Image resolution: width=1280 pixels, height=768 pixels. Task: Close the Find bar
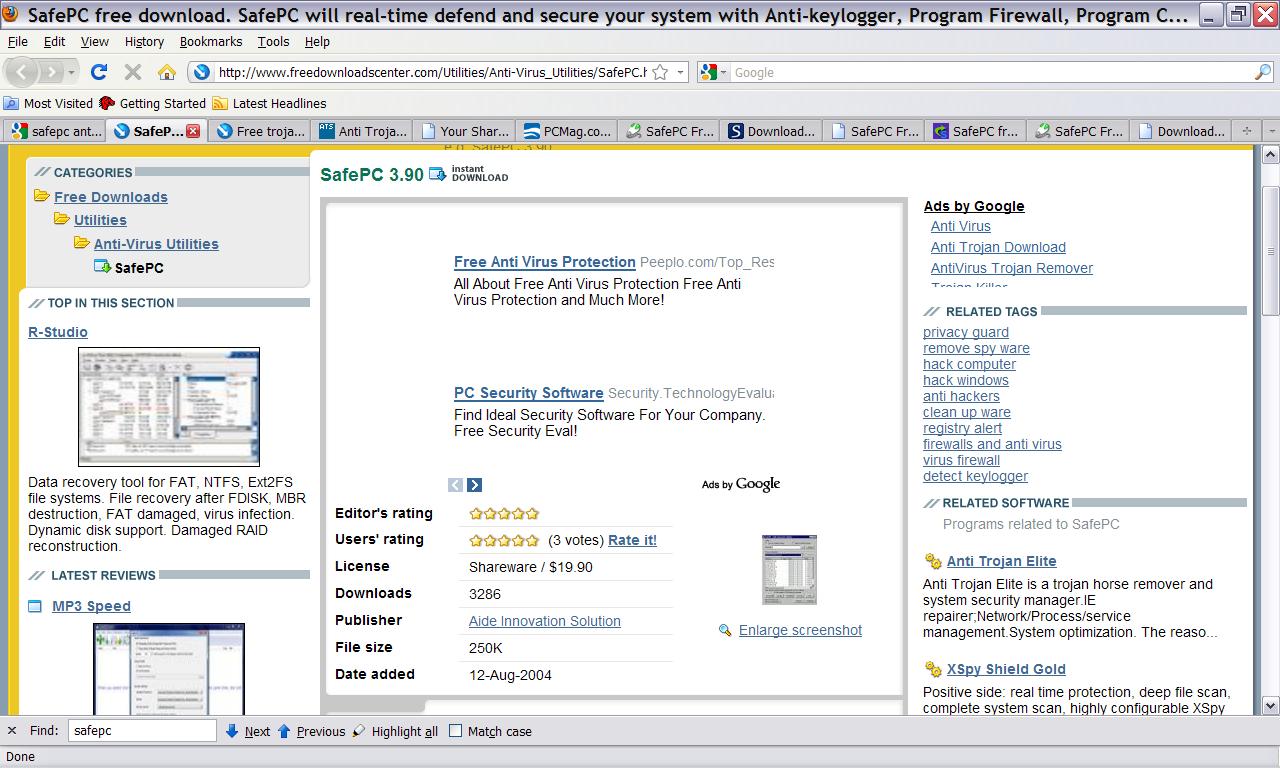pos(12,731)
